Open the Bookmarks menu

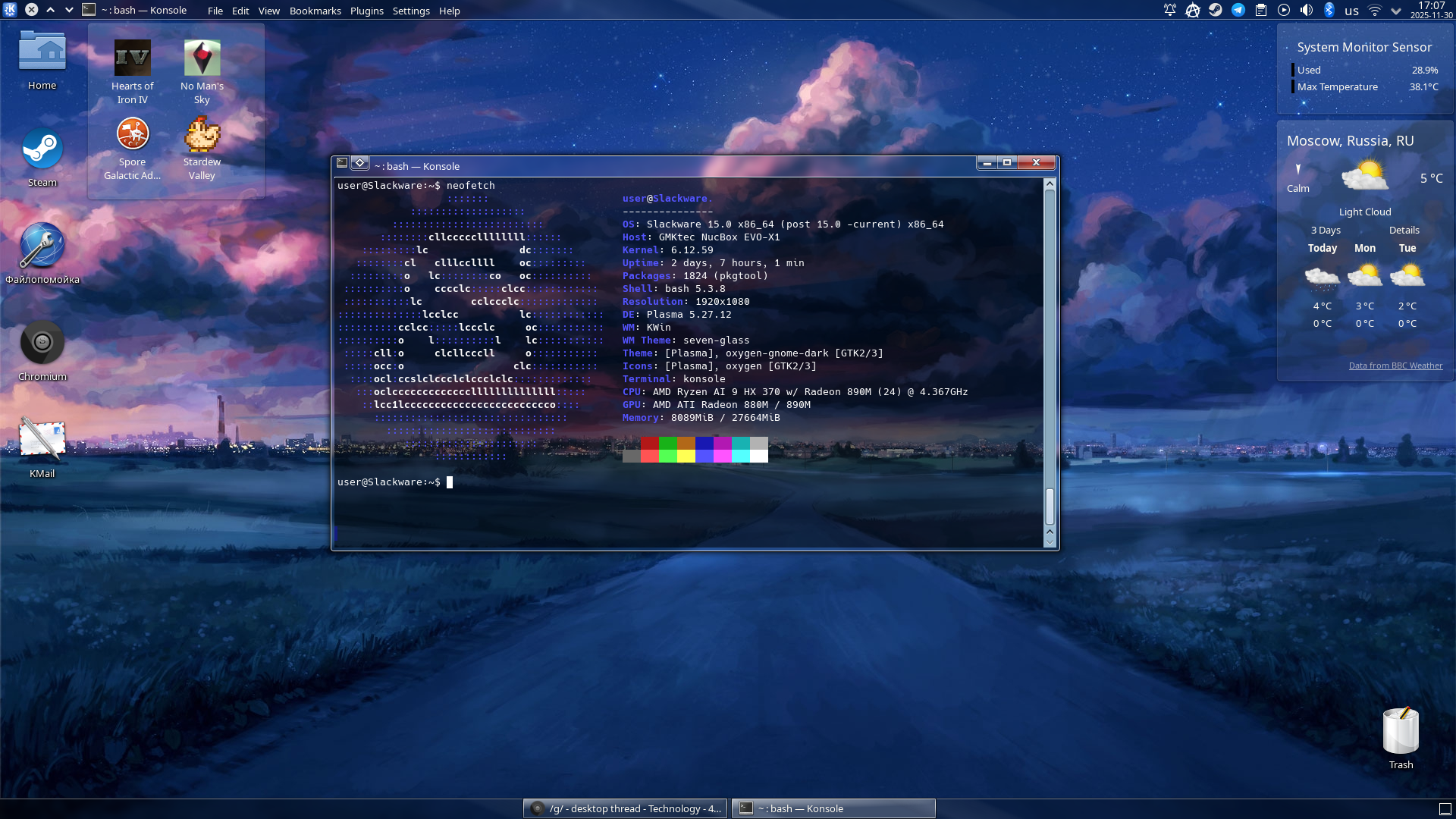click(x=315, y=11)
